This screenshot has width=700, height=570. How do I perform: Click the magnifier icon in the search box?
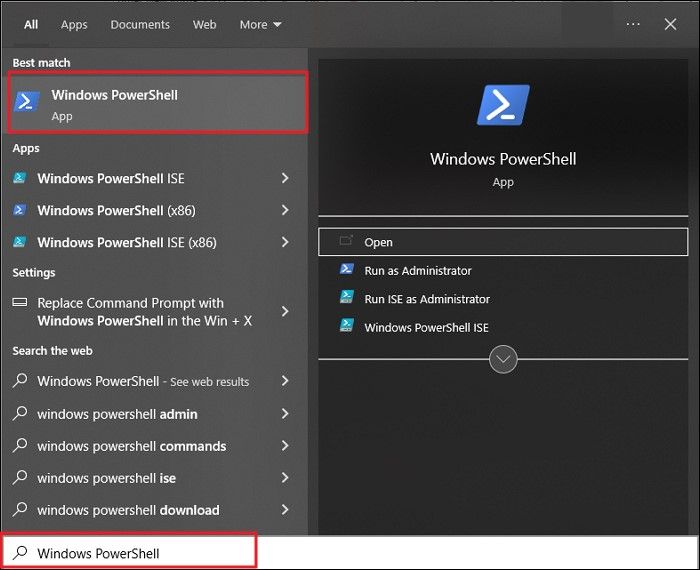(20, 553)
